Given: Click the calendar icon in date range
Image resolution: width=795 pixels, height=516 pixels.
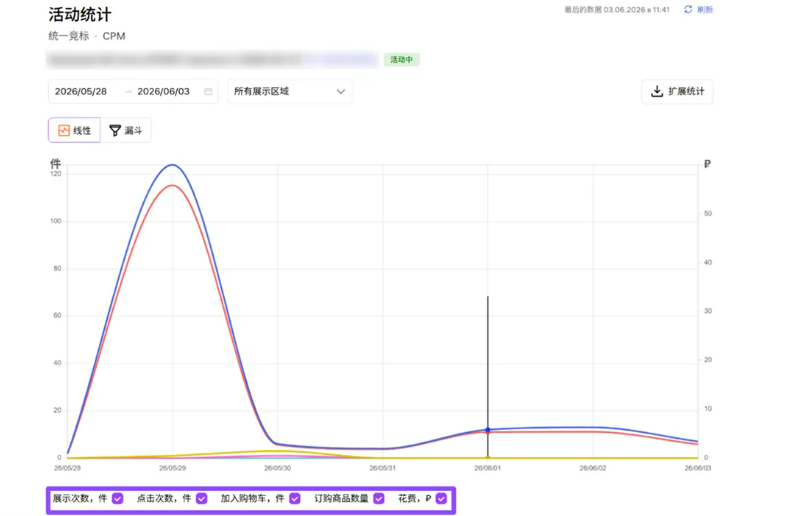Looking at the screenshot, I should [x=208, y=91].
